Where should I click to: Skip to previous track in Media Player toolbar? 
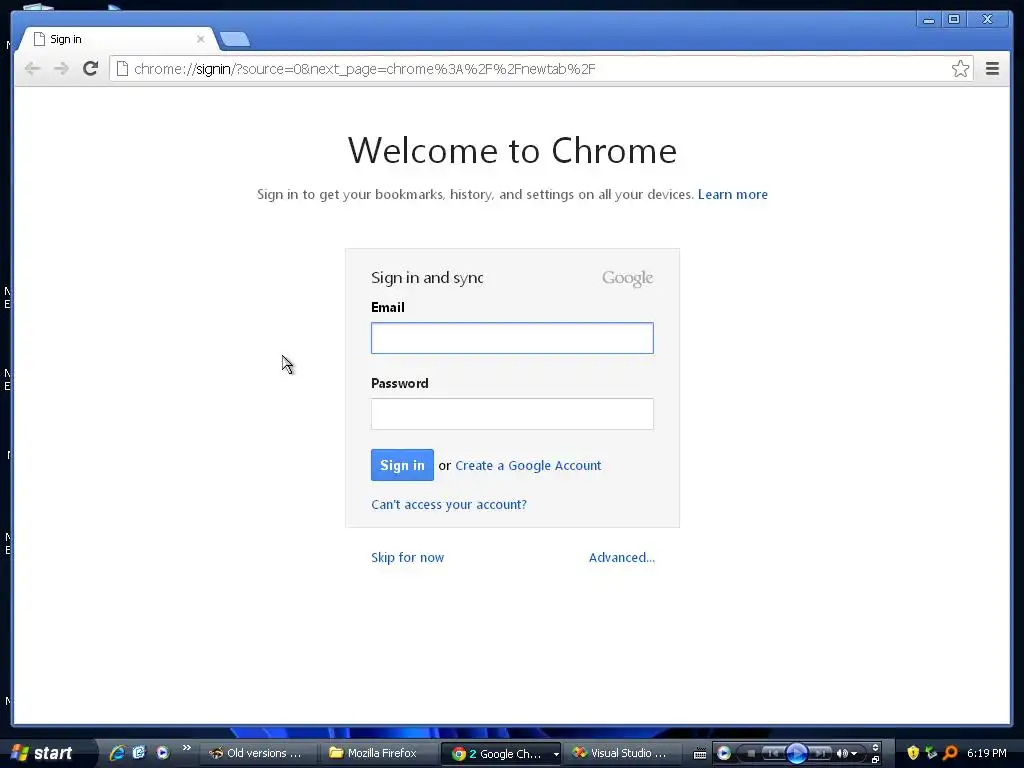tap(774, 754)
